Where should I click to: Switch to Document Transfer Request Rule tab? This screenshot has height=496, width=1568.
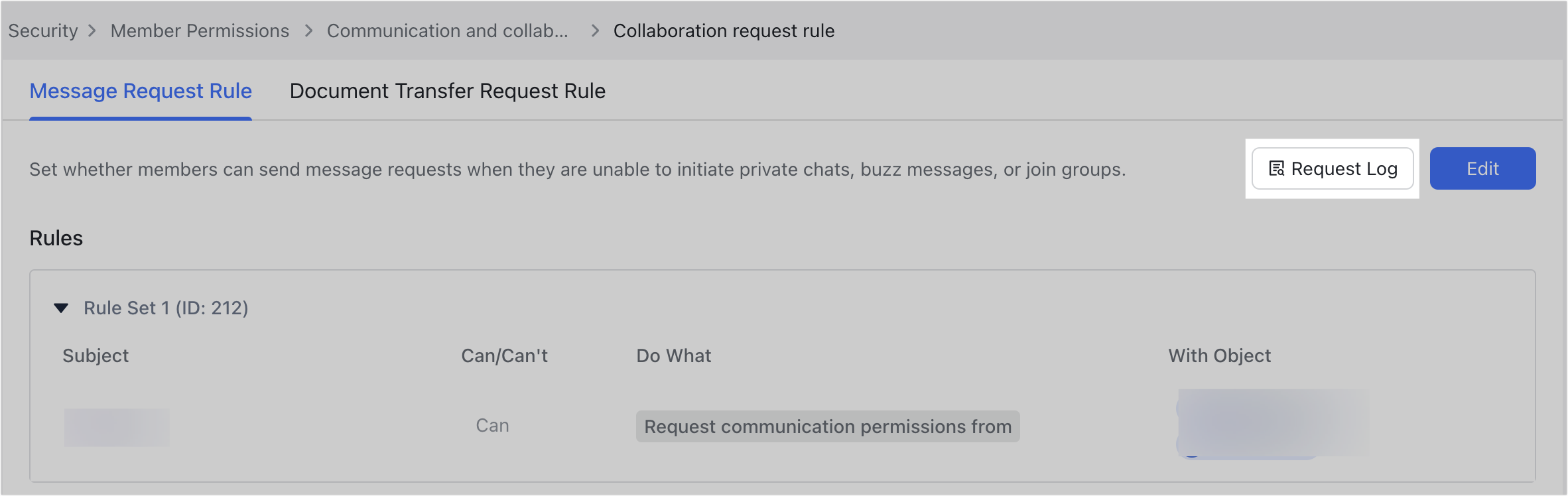447,91
